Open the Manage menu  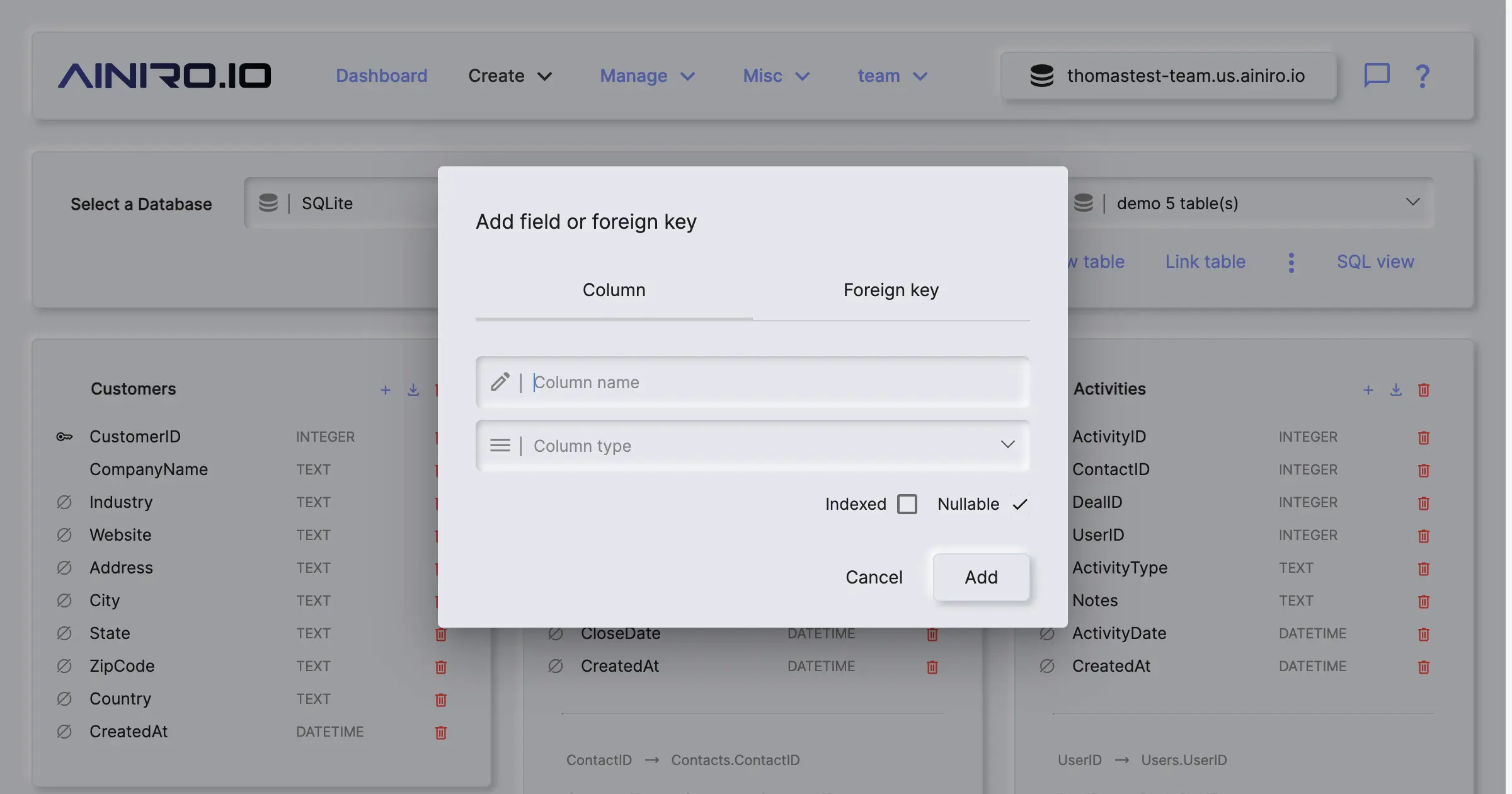point(647,76)
